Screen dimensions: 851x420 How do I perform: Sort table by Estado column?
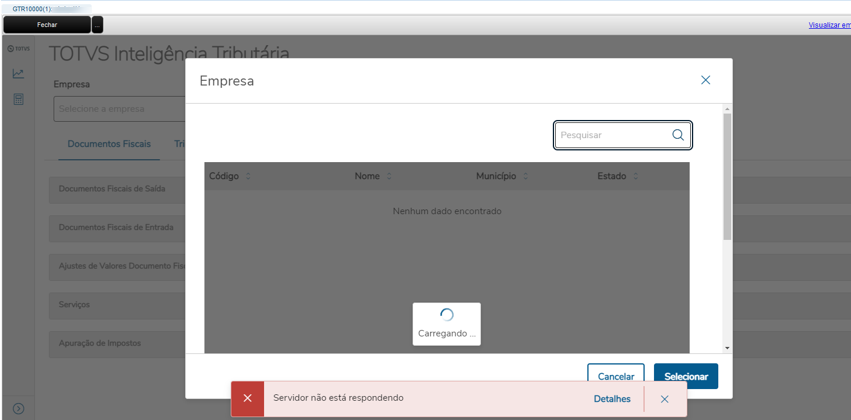click(636, 176)
